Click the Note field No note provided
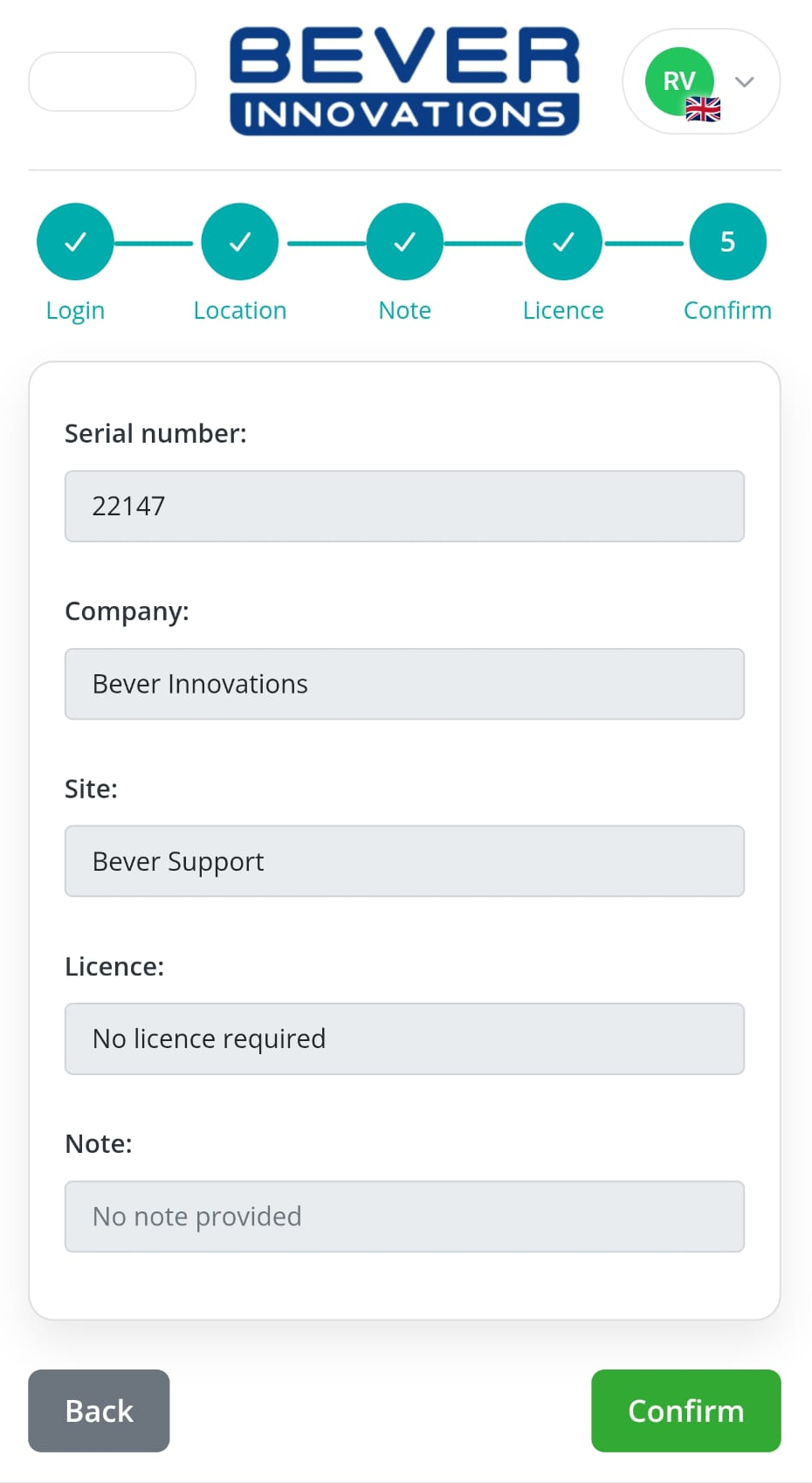The image size is (812, 1483). (x=404, y=1217)
